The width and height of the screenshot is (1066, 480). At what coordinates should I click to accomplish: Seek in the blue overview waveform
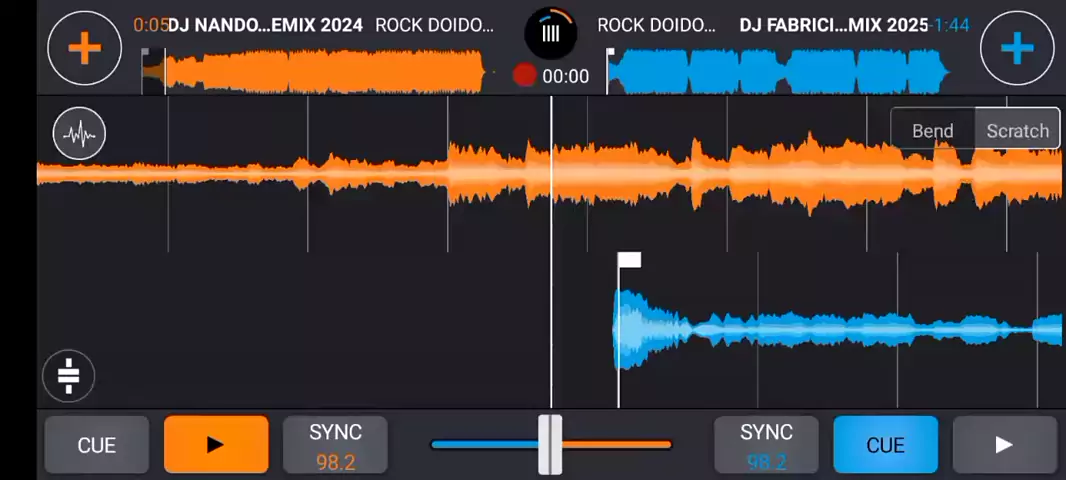pos(778,71)
